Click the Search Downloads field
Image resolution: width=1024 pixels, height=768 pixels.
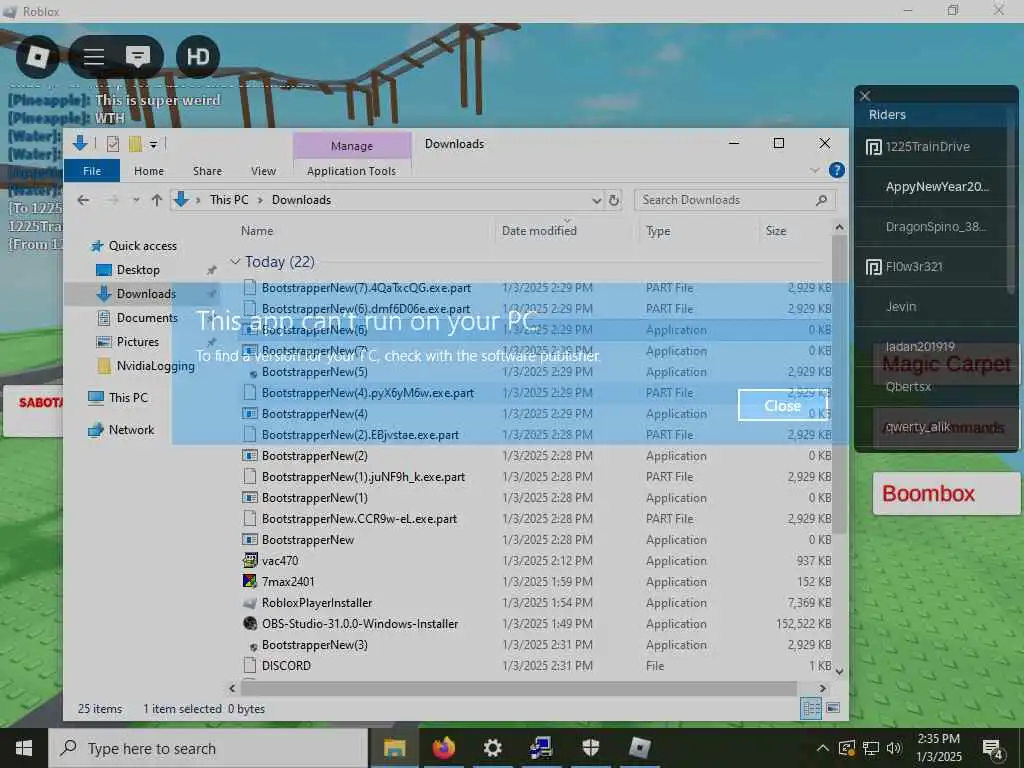(735, 200)
